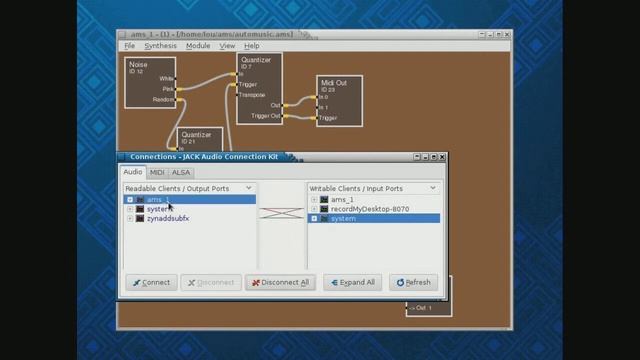Image resolution: width=640 pixels, height=360 pixels.
Task: Open the View menu
Action: point(227,46)
